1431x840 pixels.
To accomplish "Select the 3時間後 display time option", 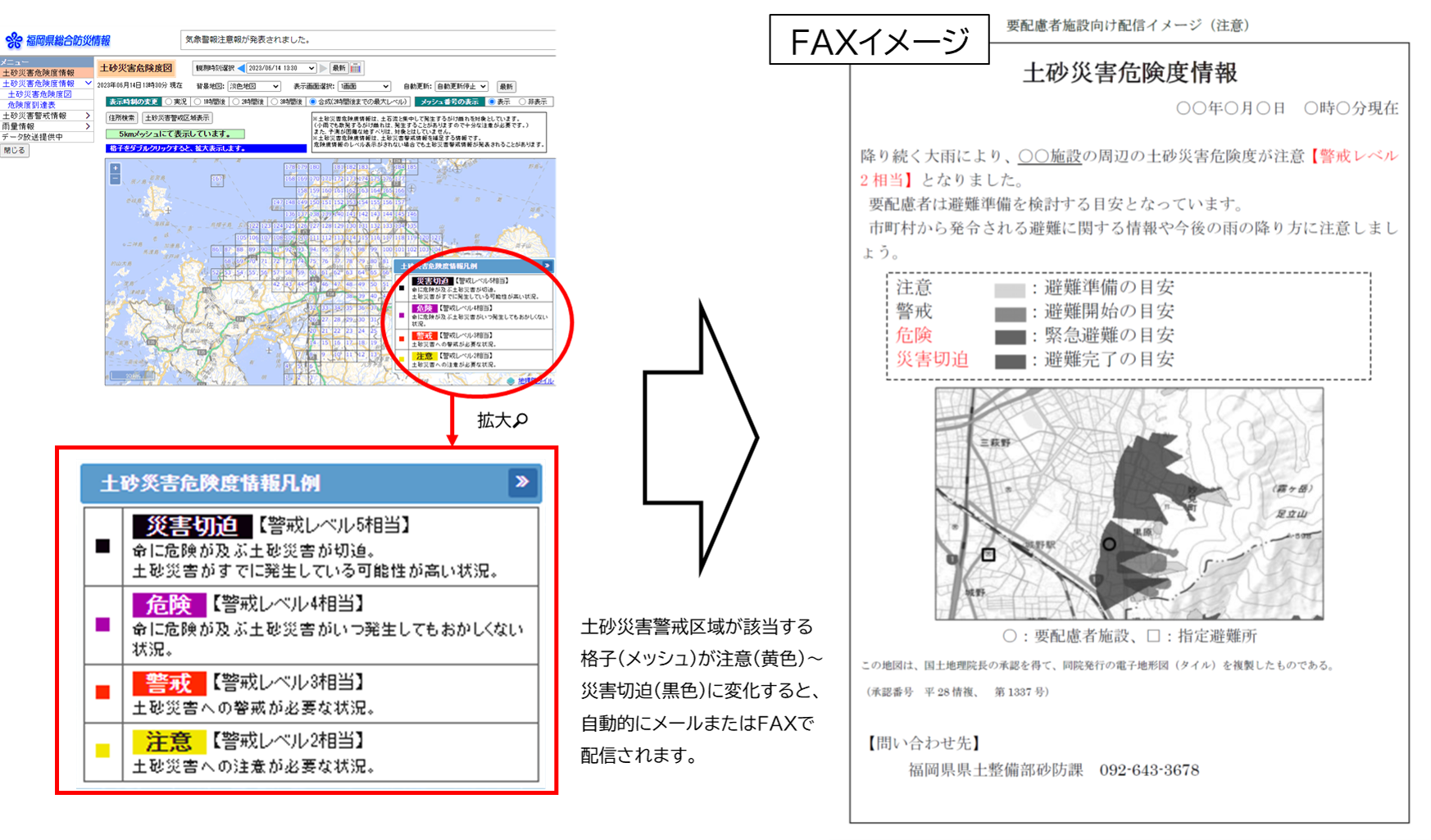I will [274, 102].
